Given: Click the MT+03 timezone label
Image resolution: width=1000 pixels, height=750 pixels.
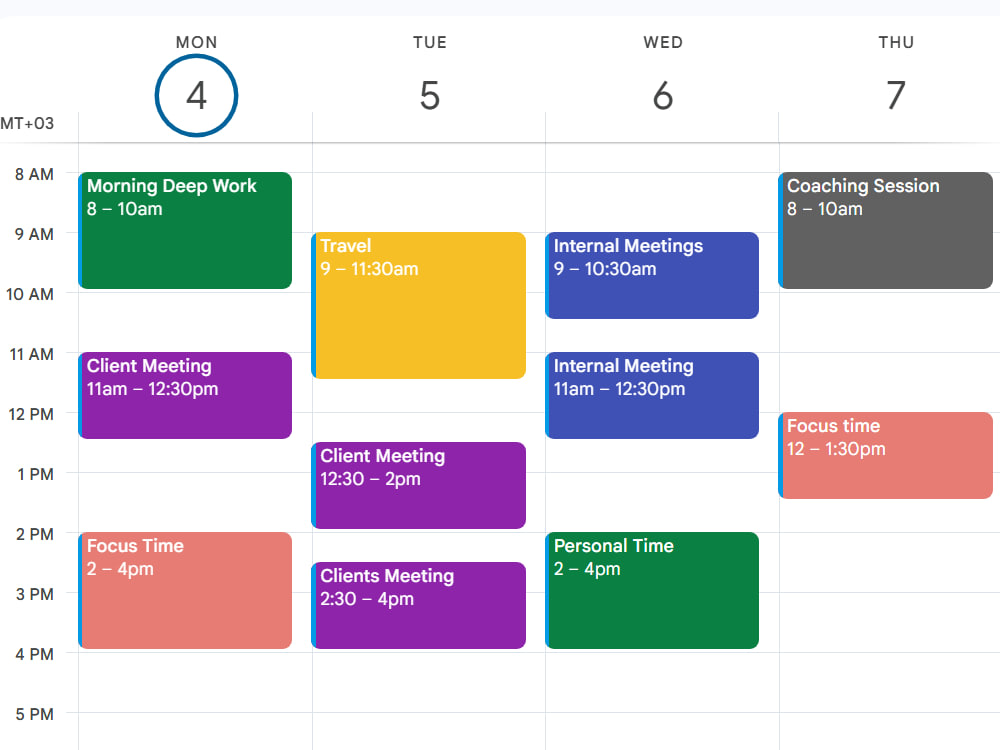Looking at the screenshot, I should coord(27,123).
